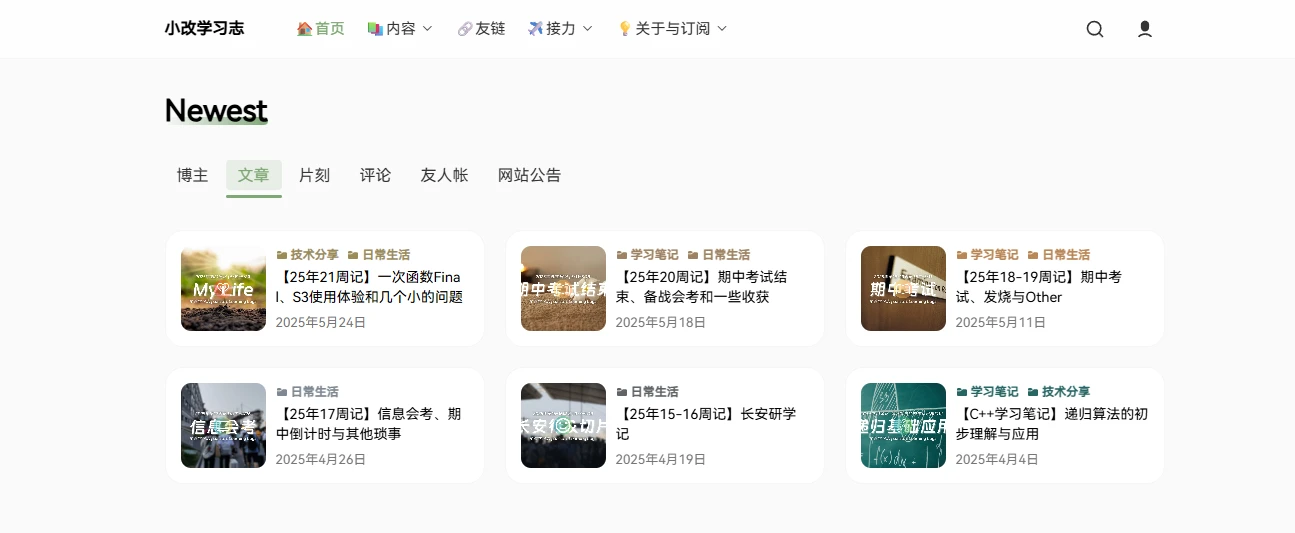Click 日常生活 tag on 25年21周记 card
This screenshot has width=1295, height=533.
[386, 255]
